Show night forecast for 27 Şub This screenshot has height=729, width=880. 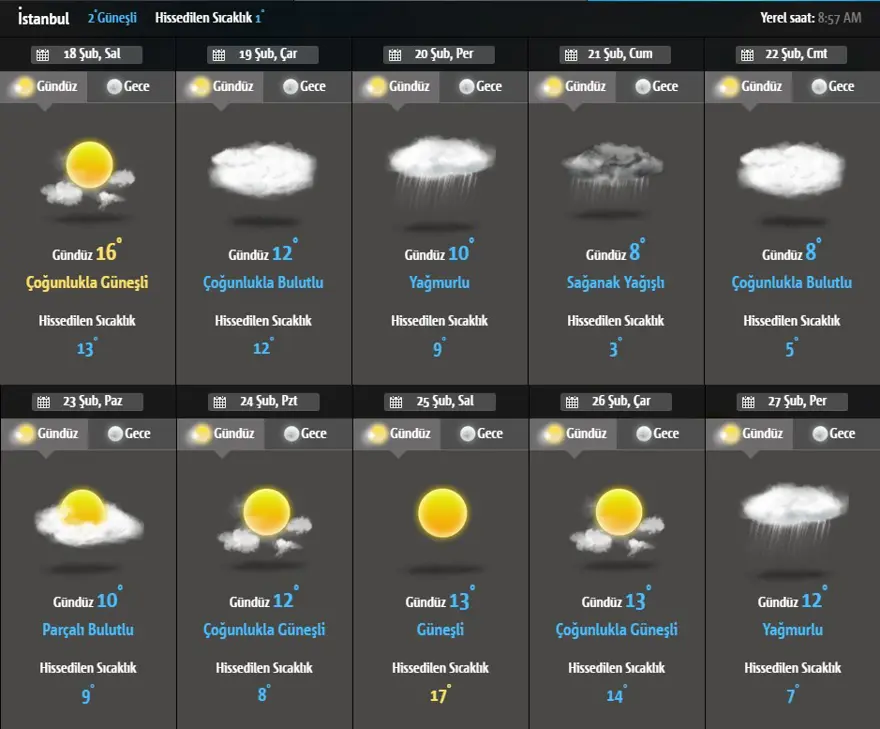coord(832,434)
